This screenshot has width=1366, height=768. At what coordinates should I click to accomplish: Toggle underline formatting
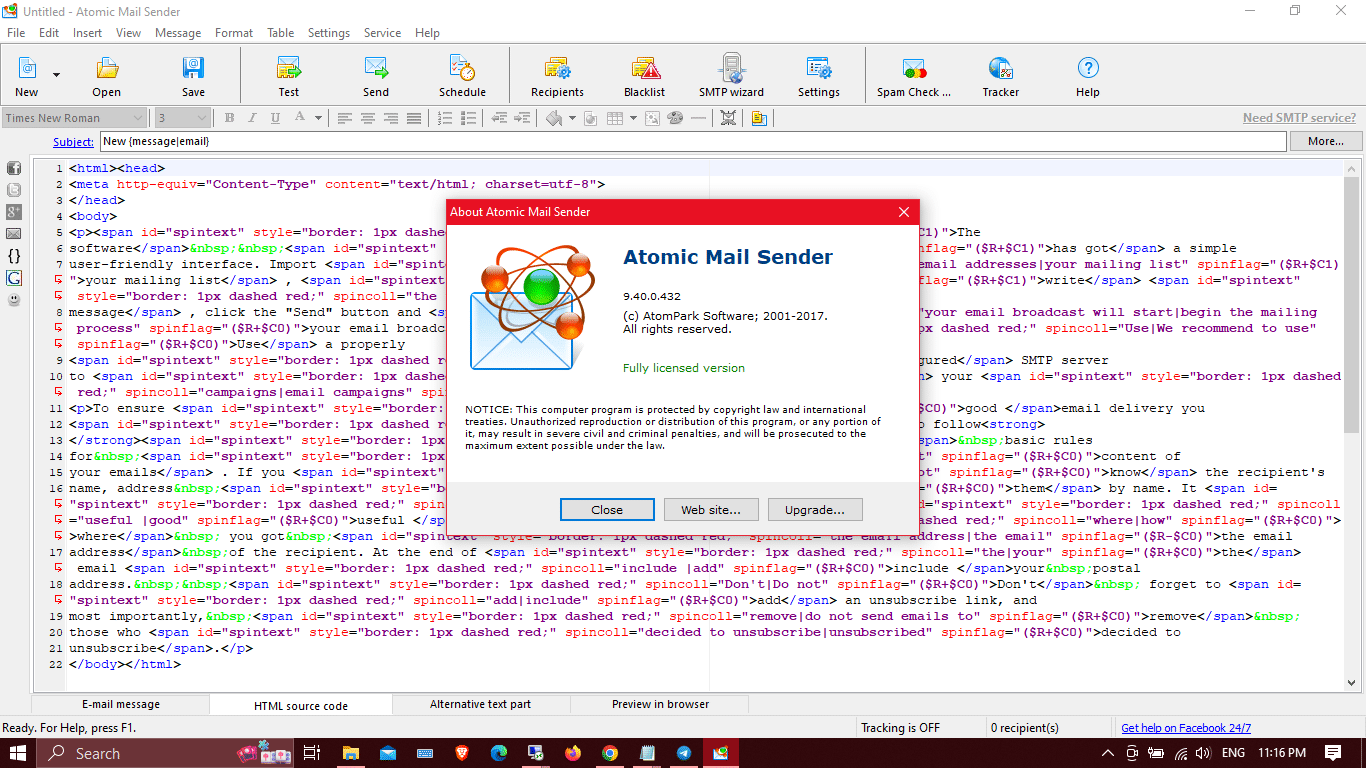tap(273, 118)
